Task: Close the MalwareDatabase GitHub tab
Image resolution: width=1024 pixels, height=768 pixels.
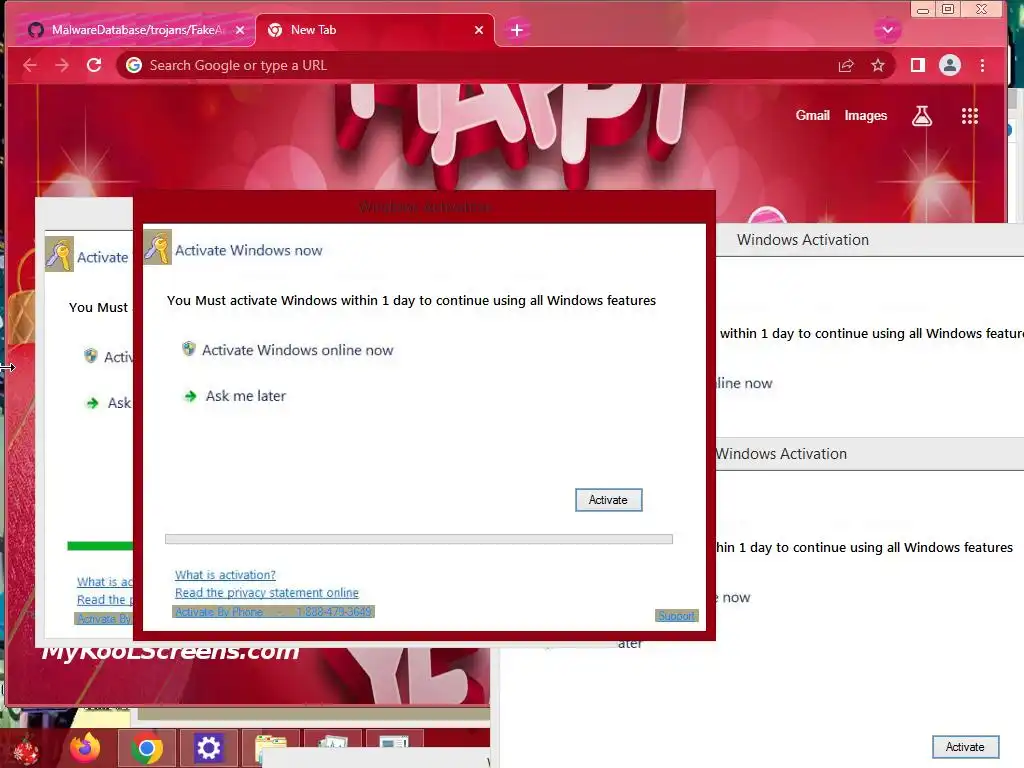Action: 240,30
